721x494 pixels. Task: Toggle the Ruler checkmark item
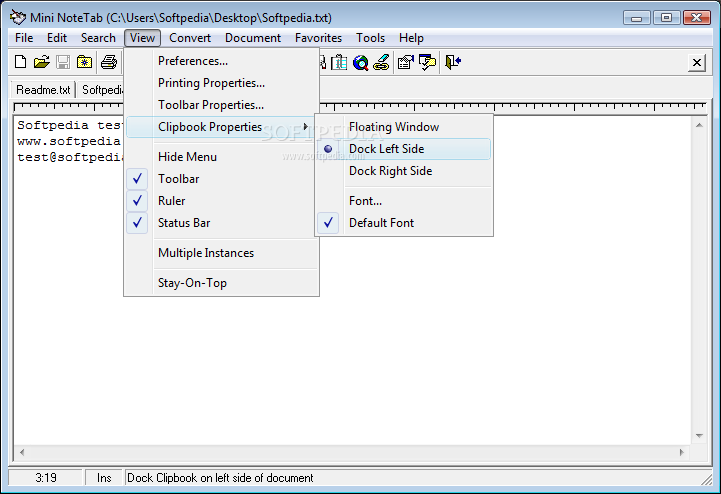click(221, 201)
